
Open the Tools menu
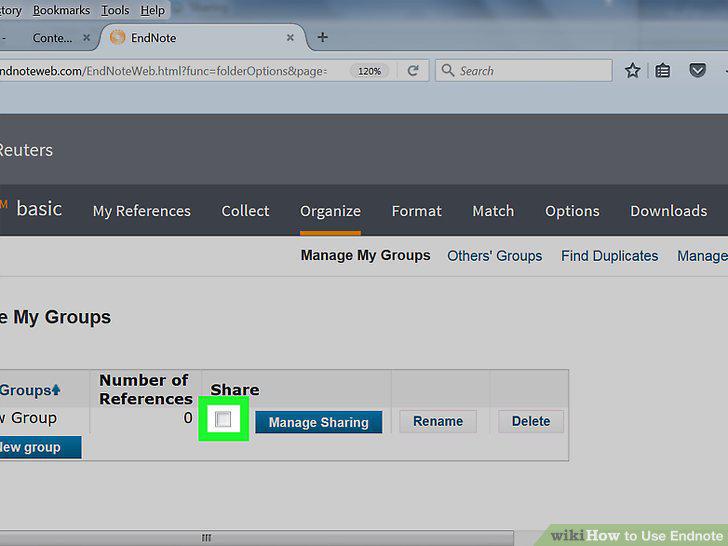(x=115, y=10)
